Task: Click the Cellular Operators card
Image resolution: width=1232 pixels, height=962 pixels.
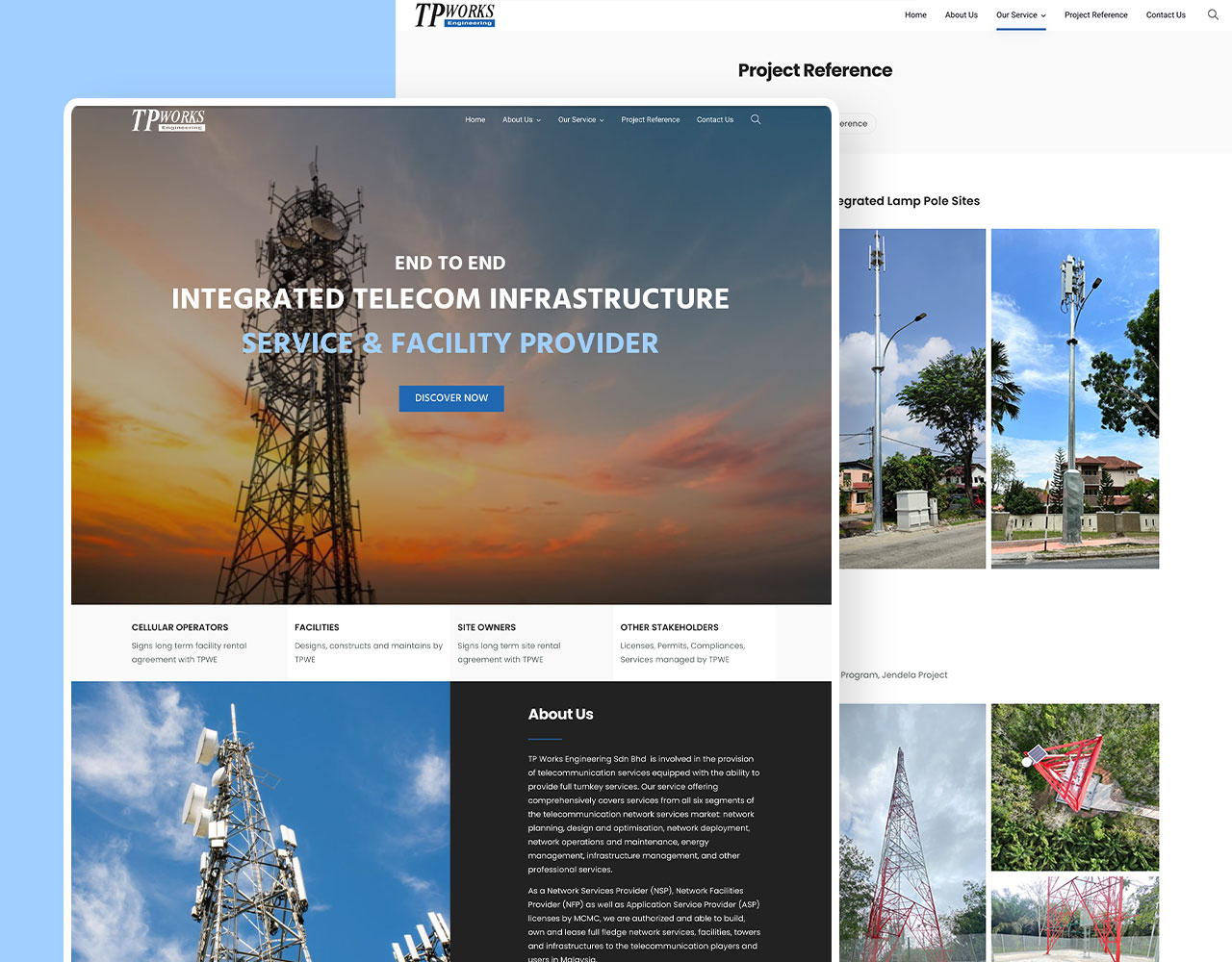Action: (x=190, y=643)
